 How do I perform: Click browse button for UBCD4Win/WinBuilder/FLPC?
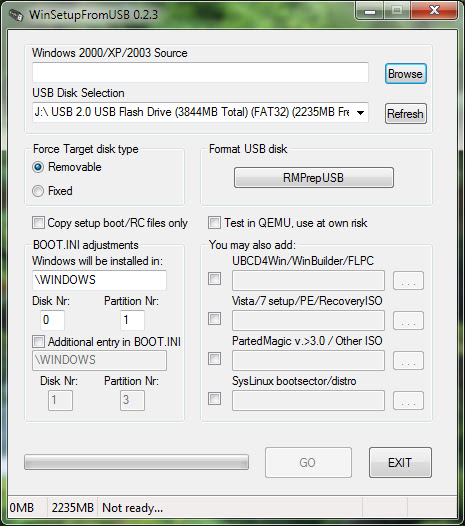(x=408, y=280)
